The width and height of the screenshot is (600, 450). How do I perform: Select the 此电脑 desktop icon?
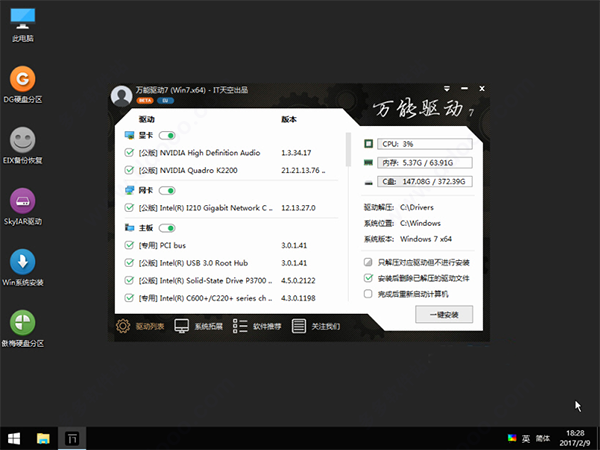[22, 18]
